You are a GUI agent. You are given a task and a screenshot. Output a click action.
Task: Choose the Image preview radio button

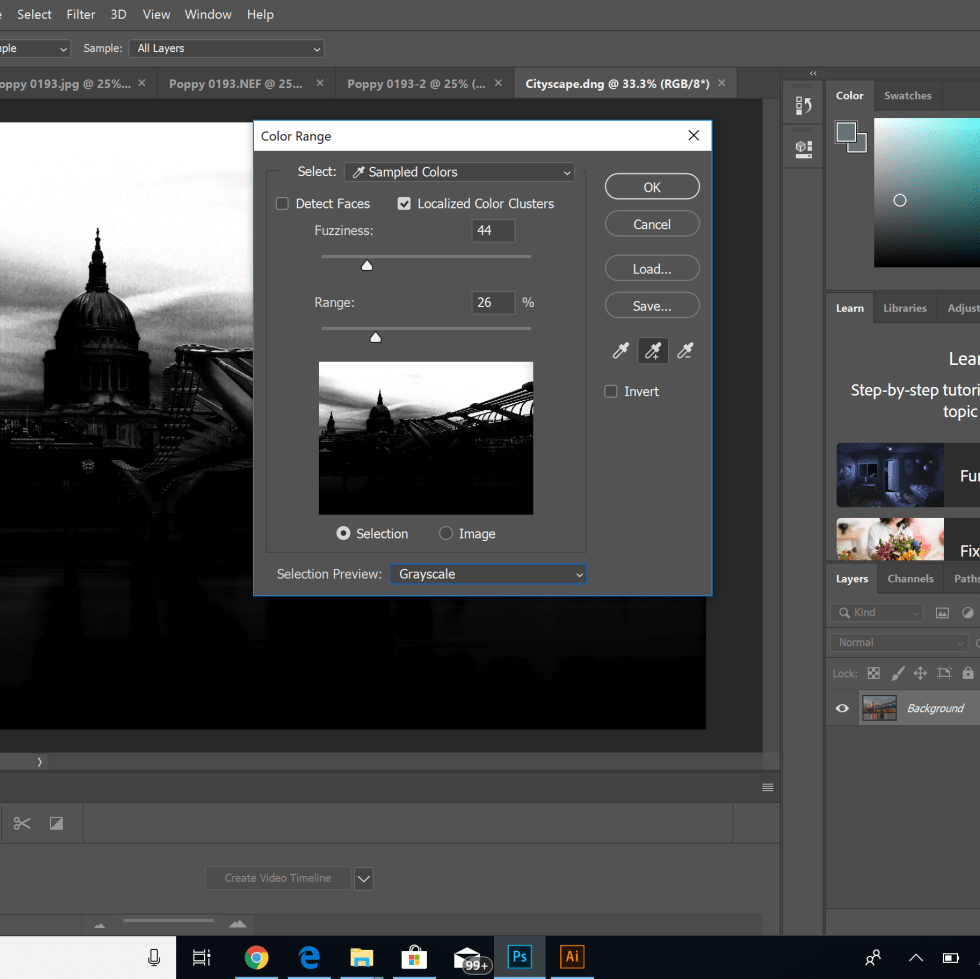point(446,534)
